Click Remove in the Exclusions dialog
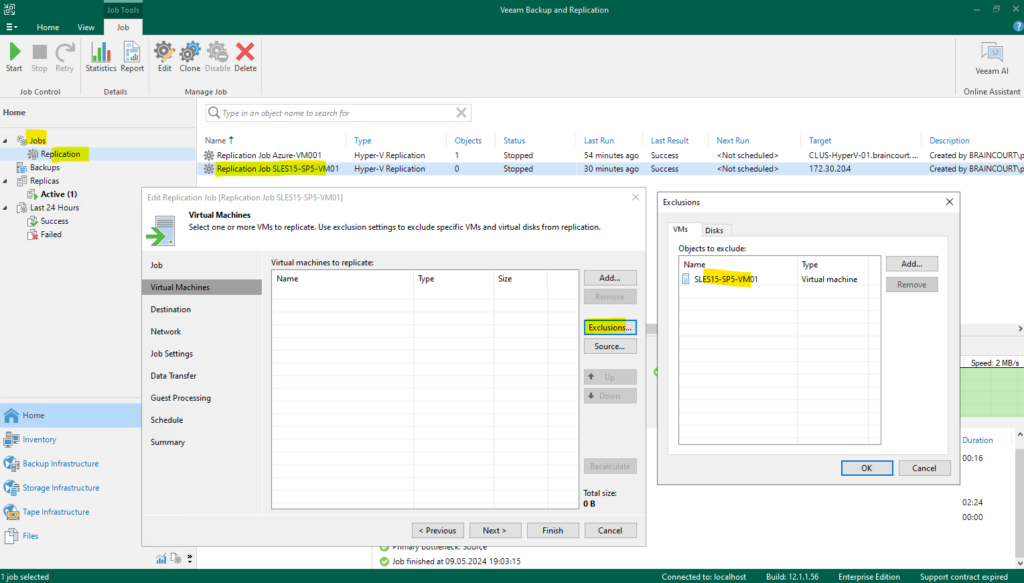 point(912,285)
